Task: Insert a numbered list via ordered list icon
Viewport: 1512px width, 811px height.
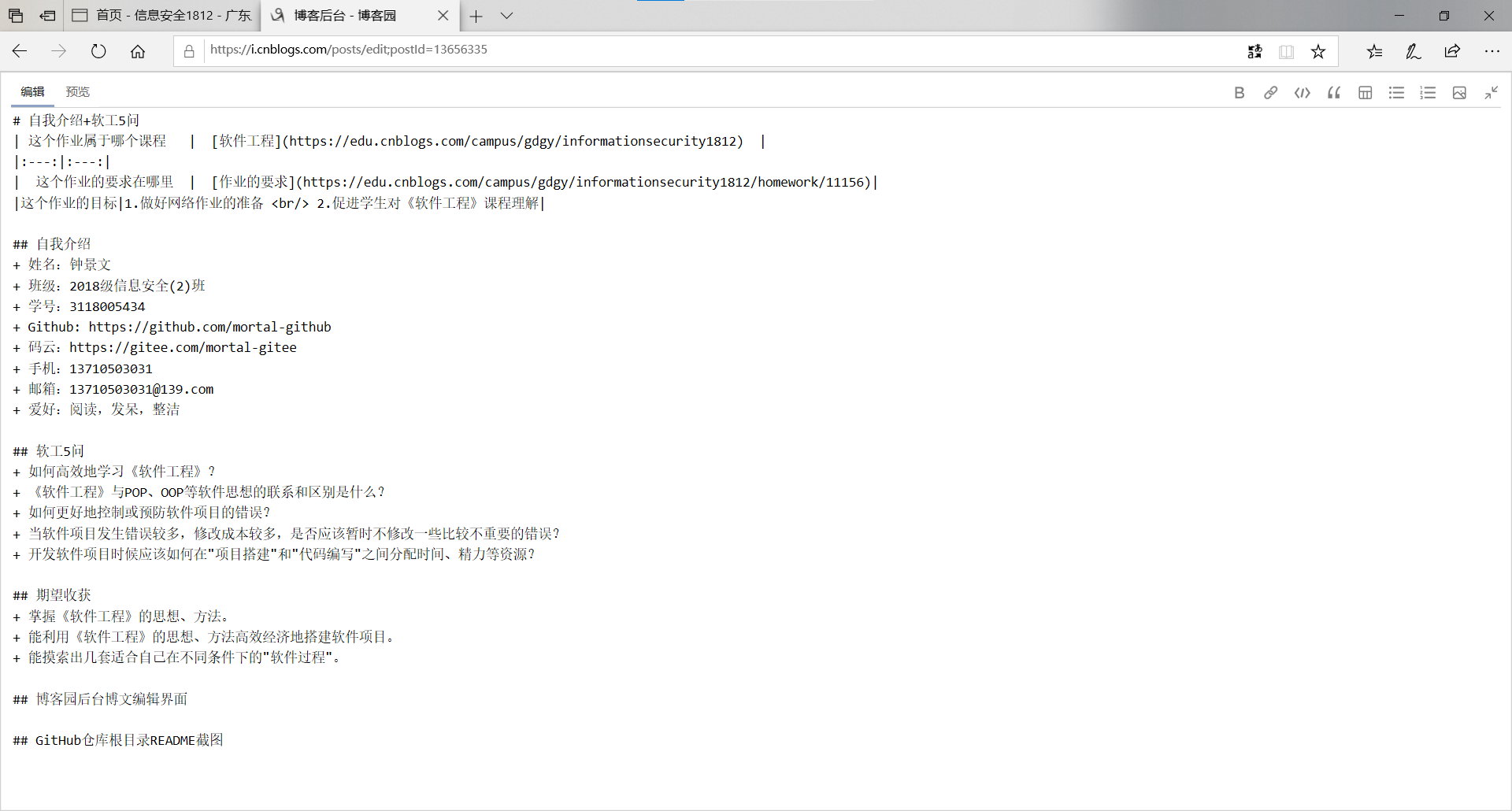Action: [x=1428, y=93]
